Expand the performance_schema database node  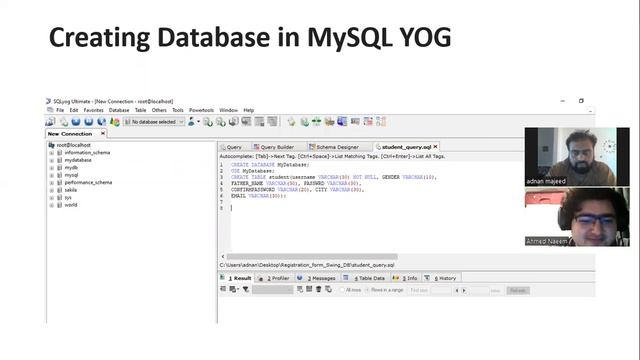point(51,183)
